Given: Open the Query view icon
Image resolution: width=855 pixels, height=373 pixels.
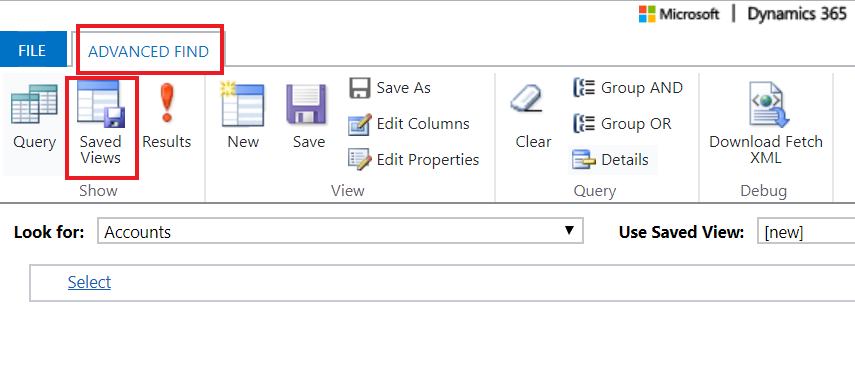Looking at the screenshot, I should tap(34, 117).
